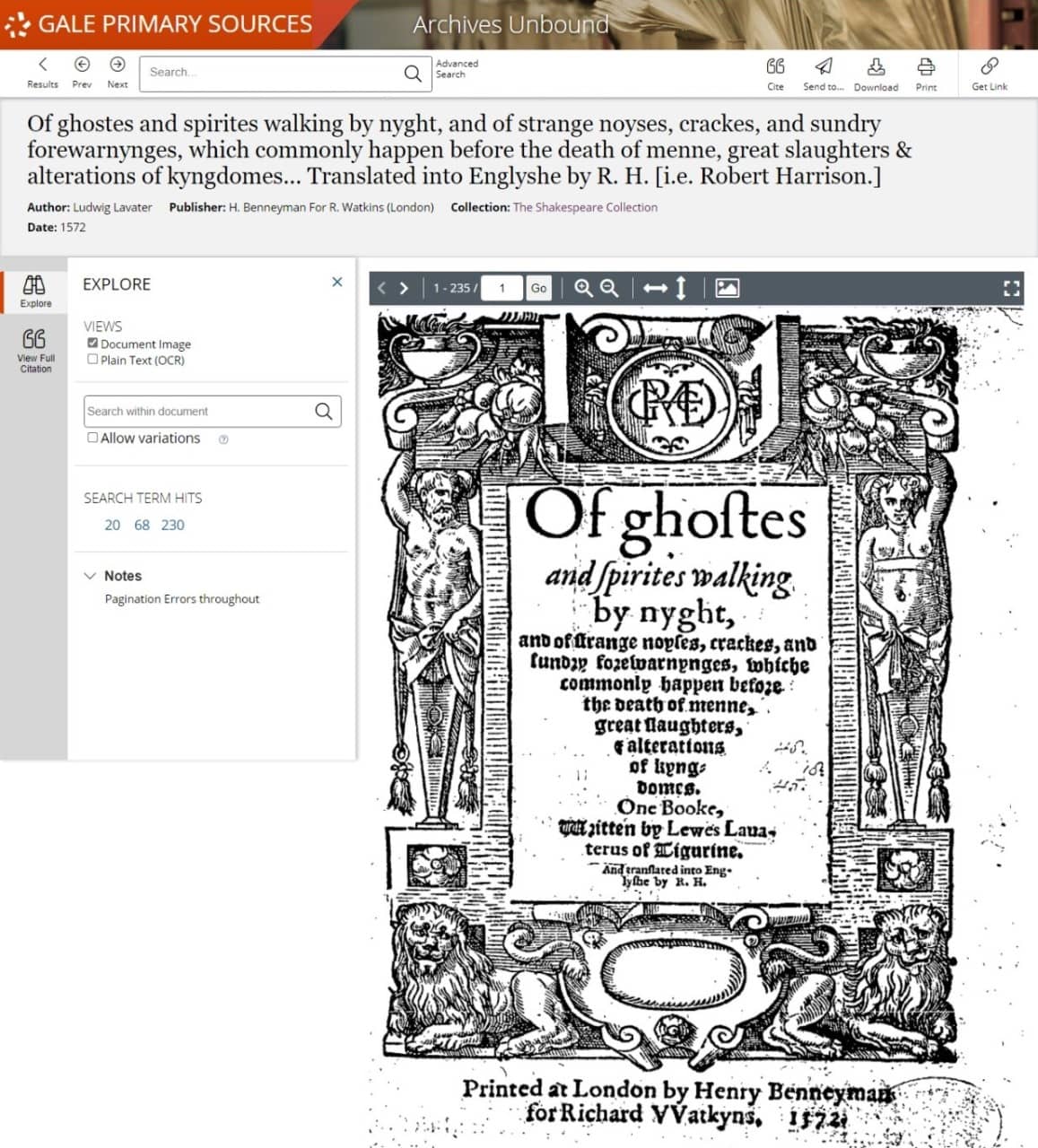Enable the Plain Text (OCR) view
The height and width of the screenshot is (1148, 1038).
92,360
